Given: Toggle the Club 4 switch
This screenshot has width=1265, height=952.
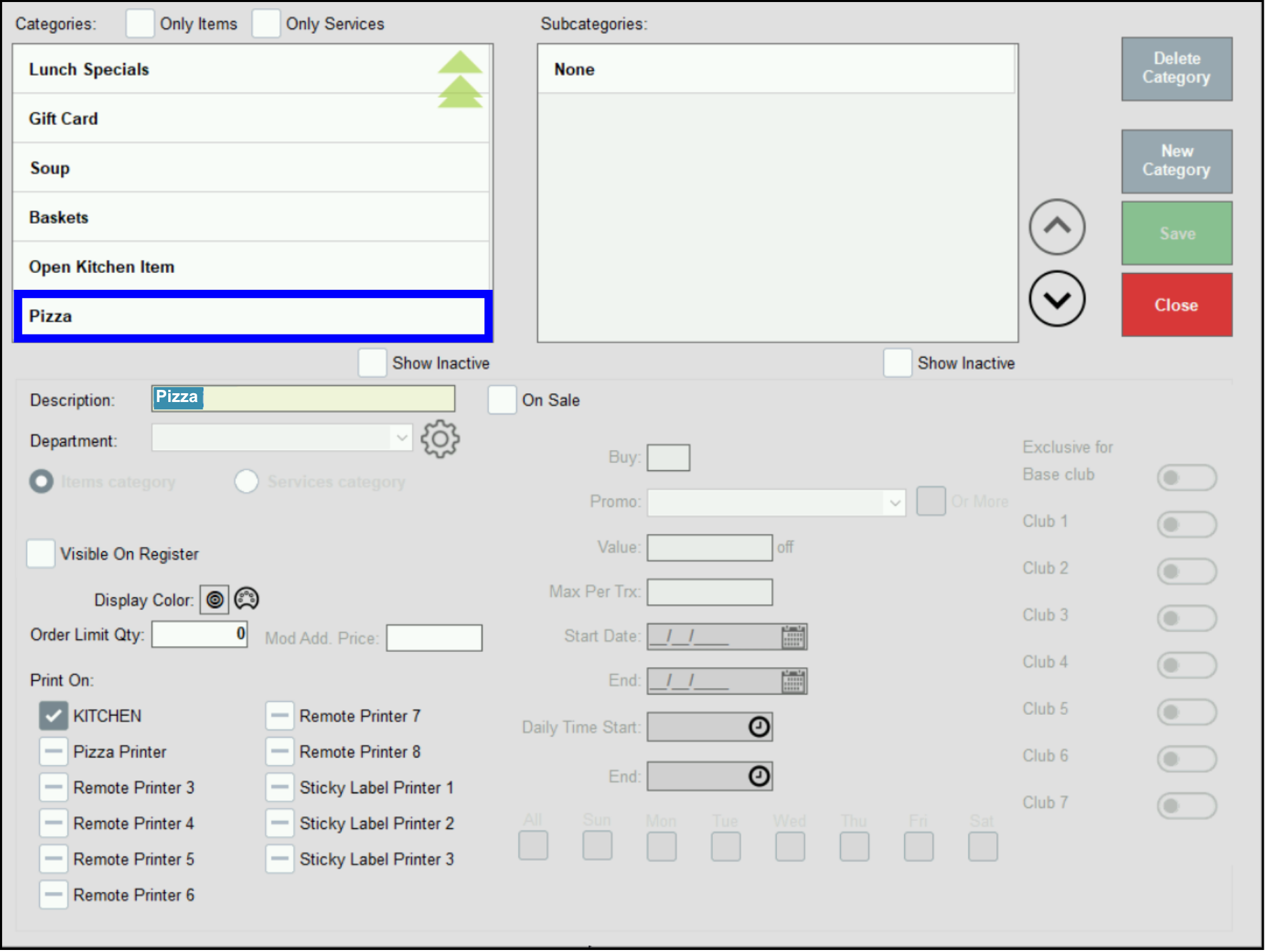Looking at the screenshot, I should tap(1187, 665).
